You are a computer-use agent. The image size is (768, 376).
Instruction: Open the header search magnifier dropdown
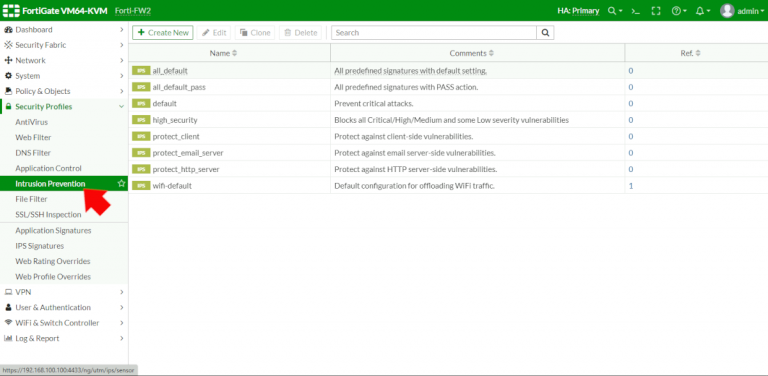tap(615, 11)
